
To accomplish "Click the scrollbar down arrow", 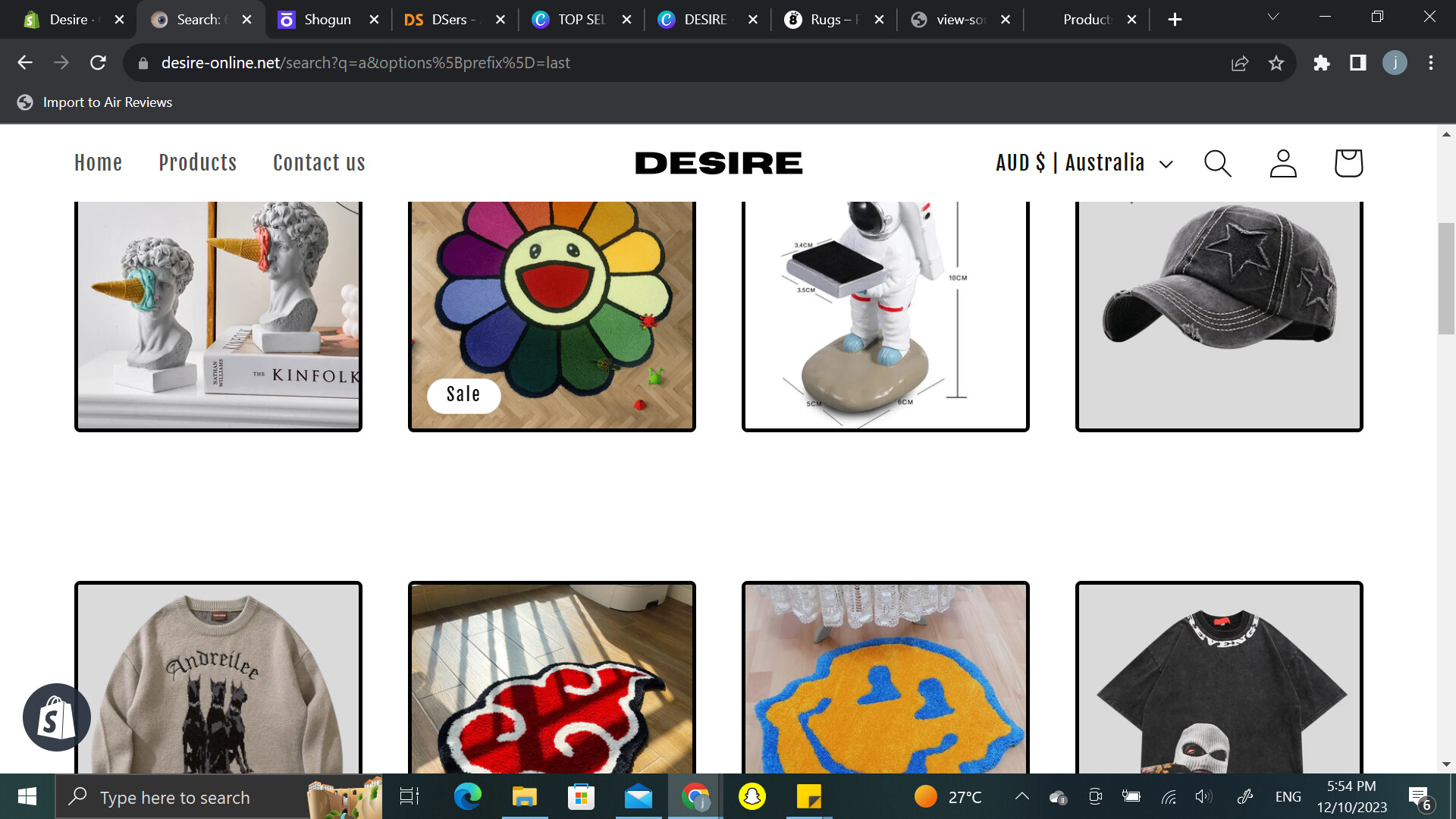I will 1446,764.
